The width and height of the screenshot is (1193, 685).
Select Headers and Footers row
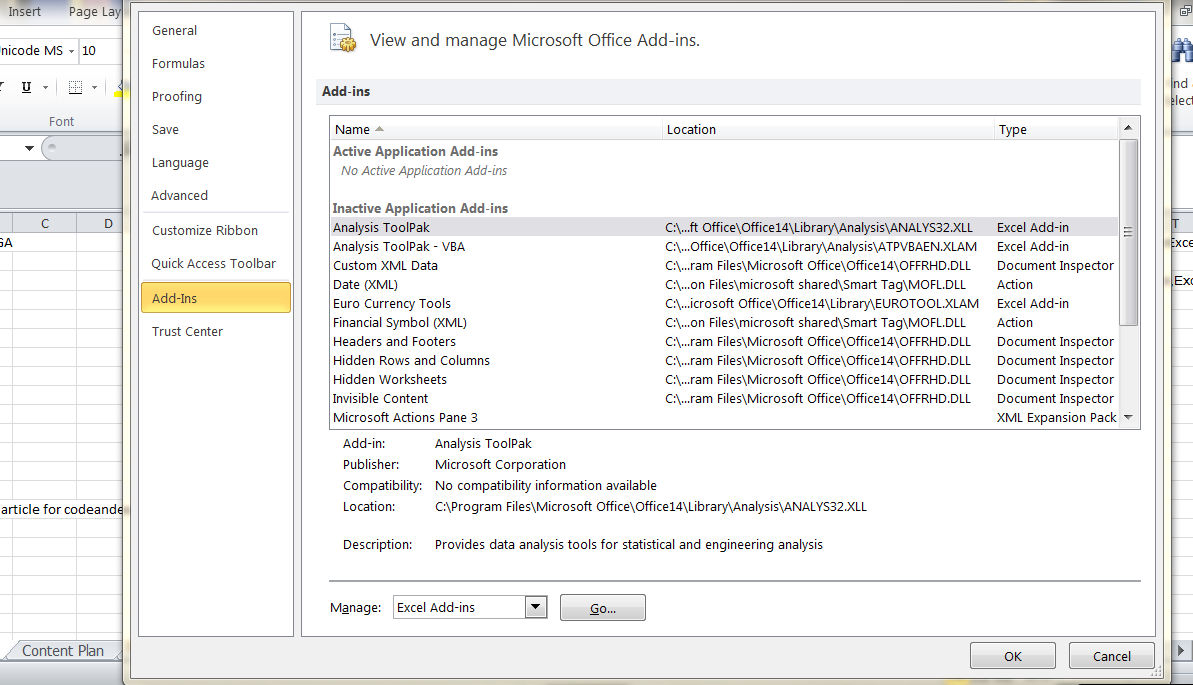click(x=724, y=341)
